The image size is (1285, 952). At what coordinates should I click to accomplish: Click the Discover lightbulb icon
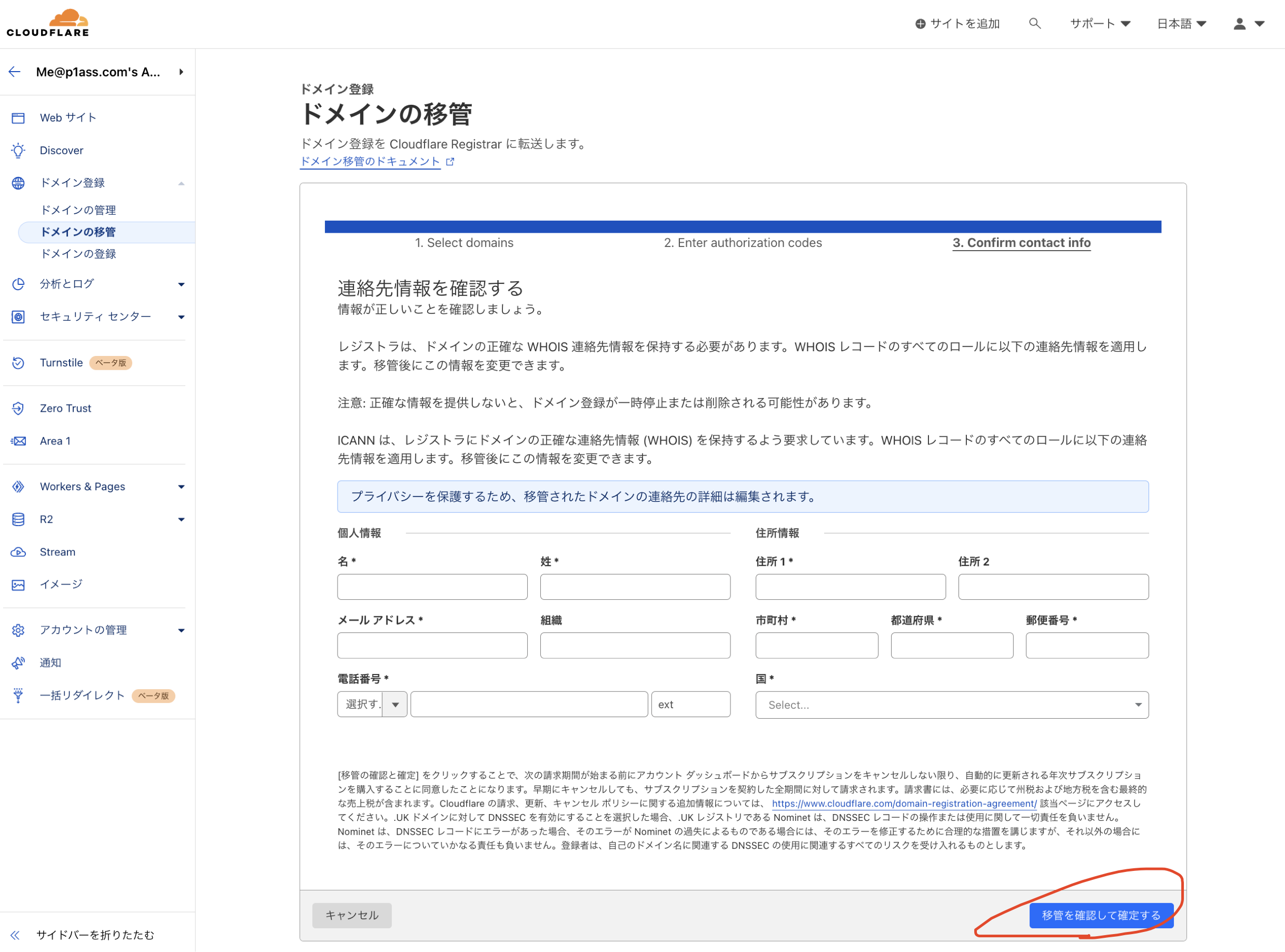tap(18, 151)
